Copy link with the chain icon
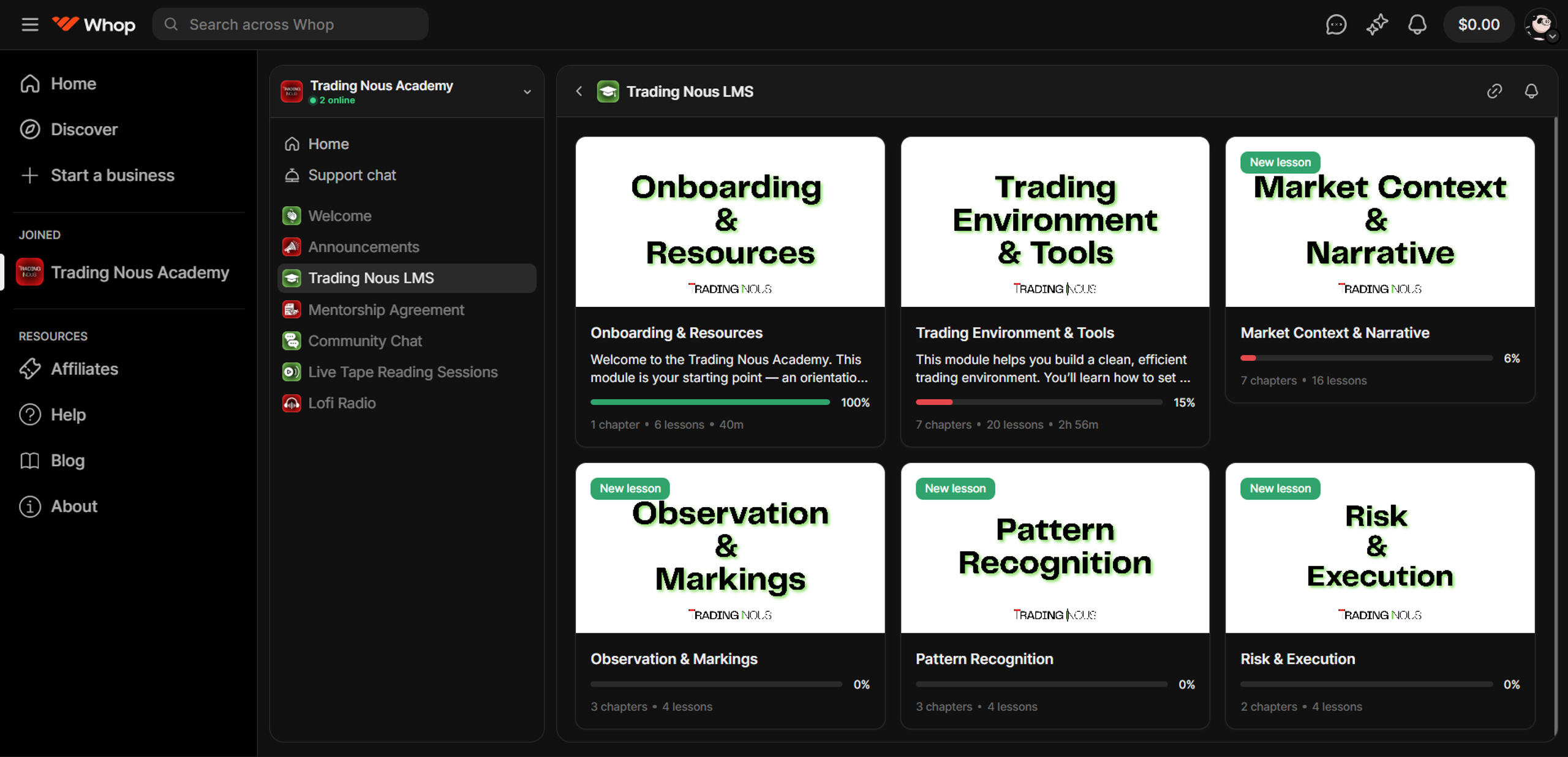The image size is (1568, 757). tap(1494, 91)
